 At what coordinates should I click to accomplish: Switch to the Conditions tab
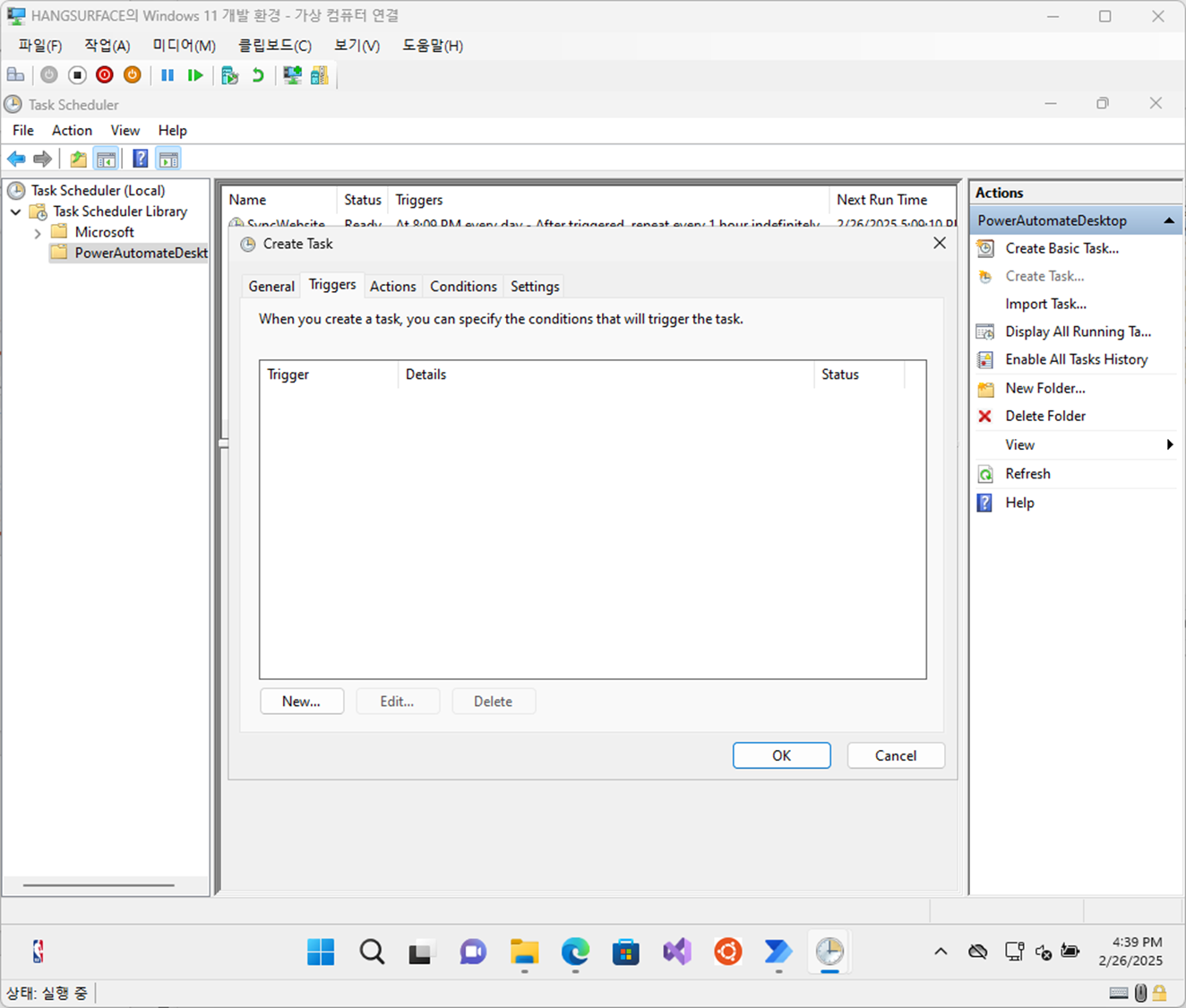click(x=463, y=287)
